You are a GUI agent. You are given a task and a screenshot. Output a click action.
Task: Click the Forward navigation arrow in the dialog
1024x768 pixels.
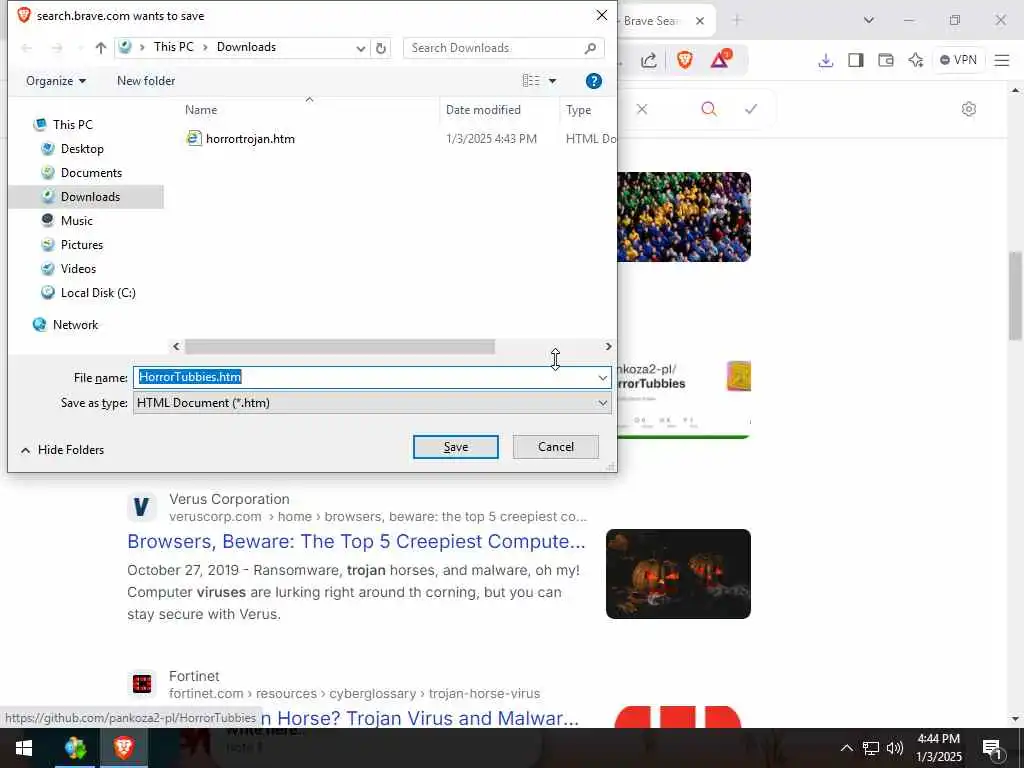click(x=57, y=48)
